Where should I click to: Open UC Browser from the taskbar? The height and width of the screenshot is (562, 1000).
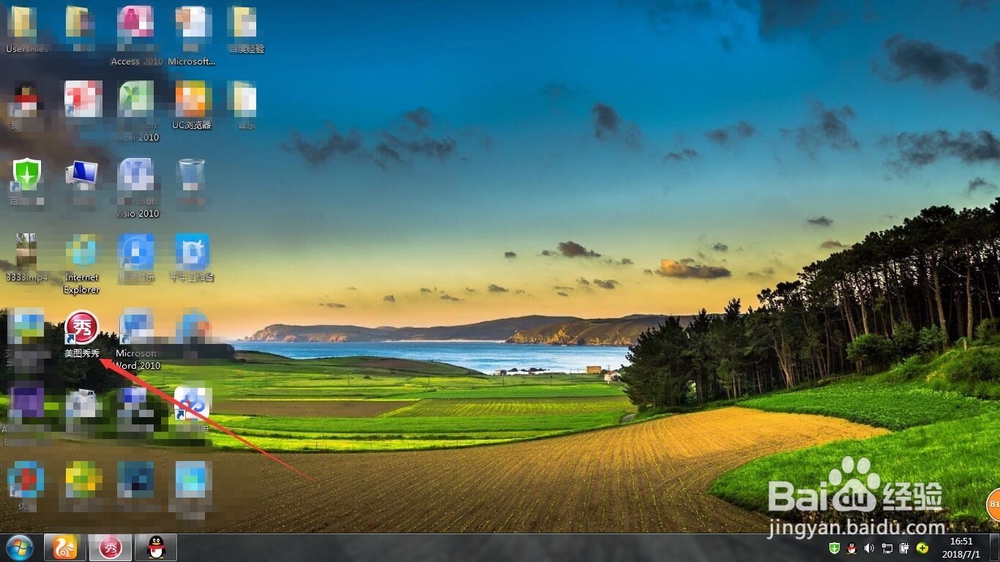point(64,547)
